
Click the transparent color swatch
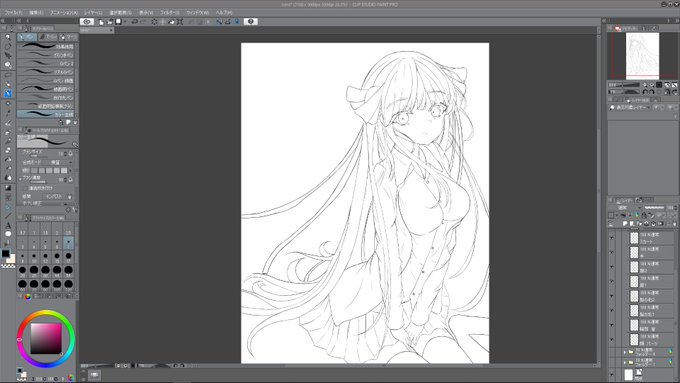(x=8, y=266)
